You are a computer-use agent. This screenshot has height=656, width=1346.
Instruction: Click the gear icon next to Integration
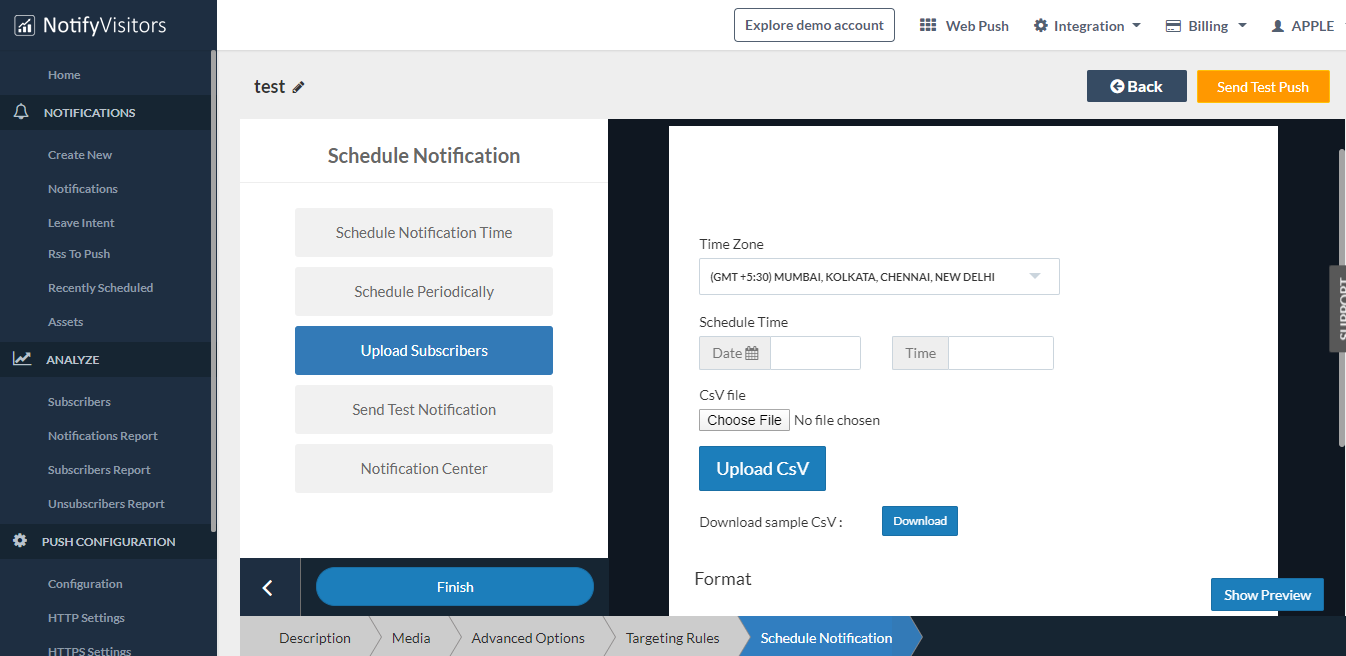pos(1041,26)
